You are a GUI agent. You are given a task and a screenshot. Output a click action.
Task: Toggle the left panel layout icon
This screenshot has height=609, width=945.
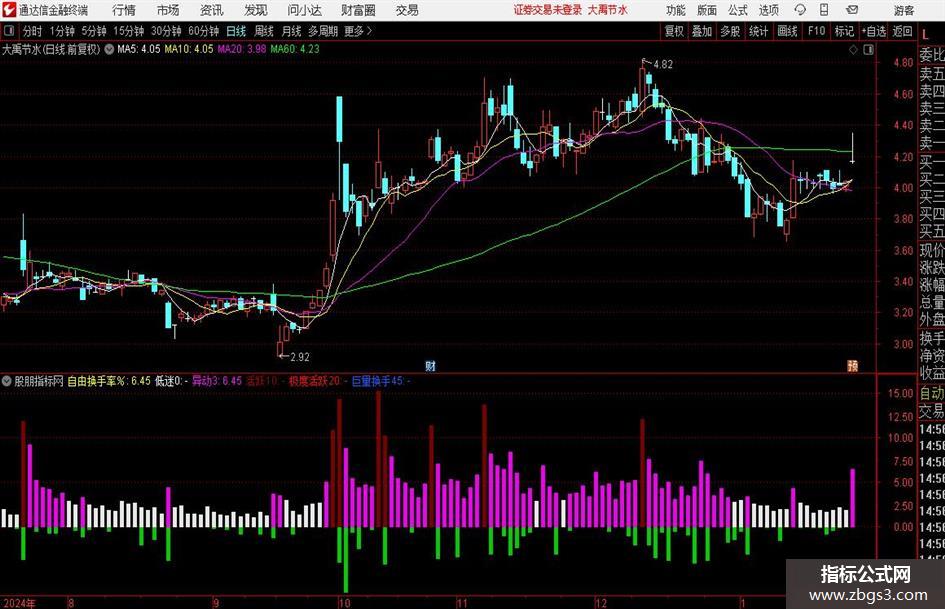8,31
